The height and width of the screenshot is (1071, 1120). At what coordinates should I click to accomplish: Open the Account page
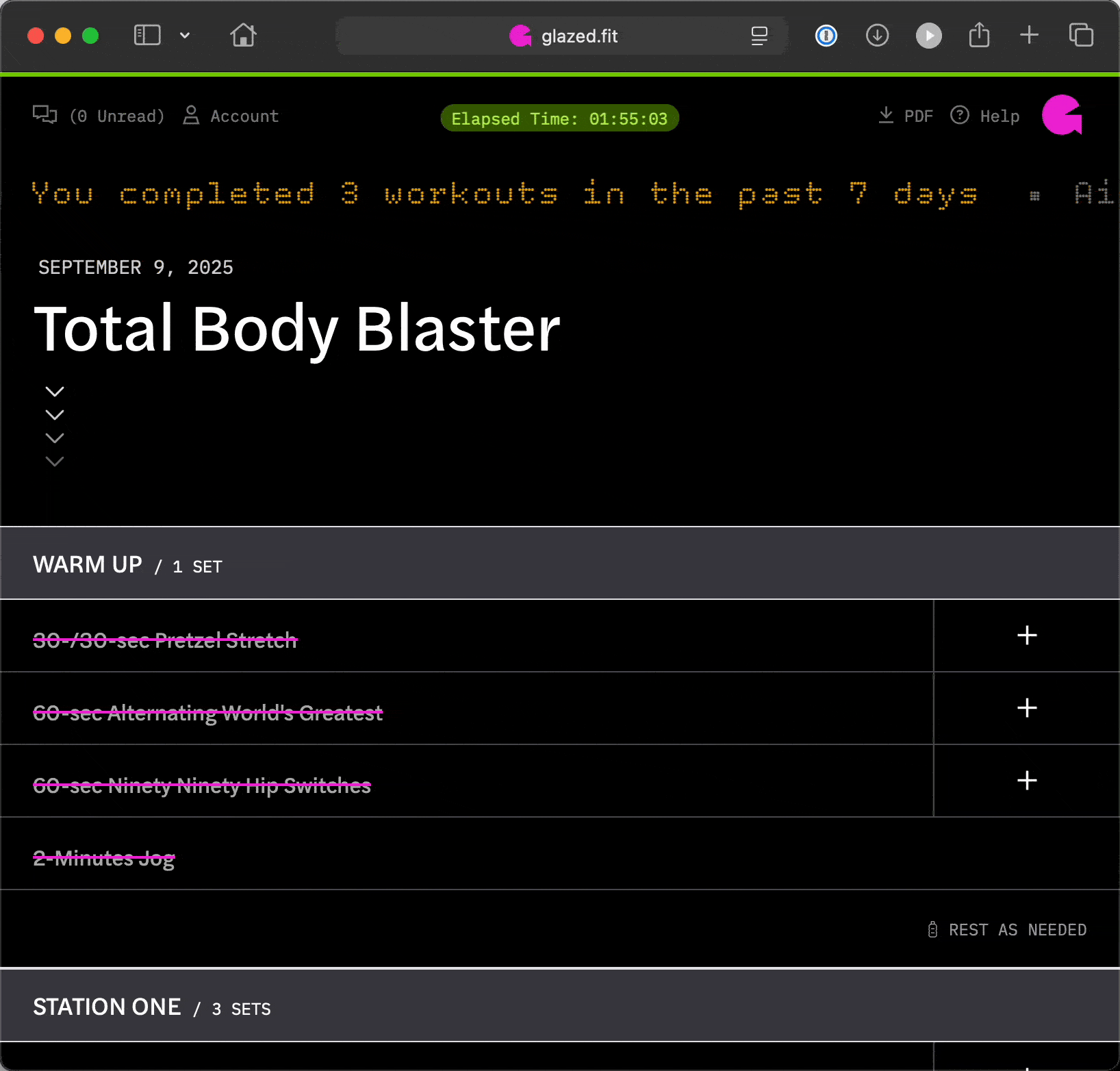click(x=244, y=116)
